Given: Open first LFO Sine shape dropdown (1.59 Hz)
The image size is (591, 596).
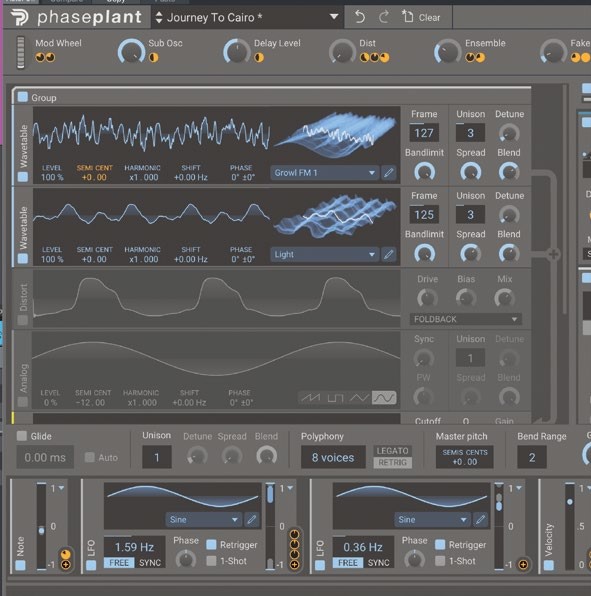Looking at the screenshot, I should (204, 519).
